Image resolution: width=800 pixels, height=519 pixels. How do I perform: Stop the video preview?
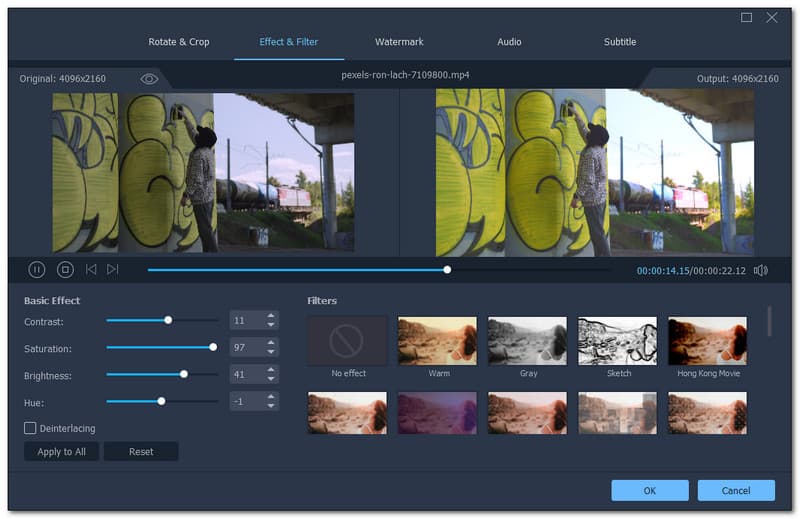pos(65,269)
